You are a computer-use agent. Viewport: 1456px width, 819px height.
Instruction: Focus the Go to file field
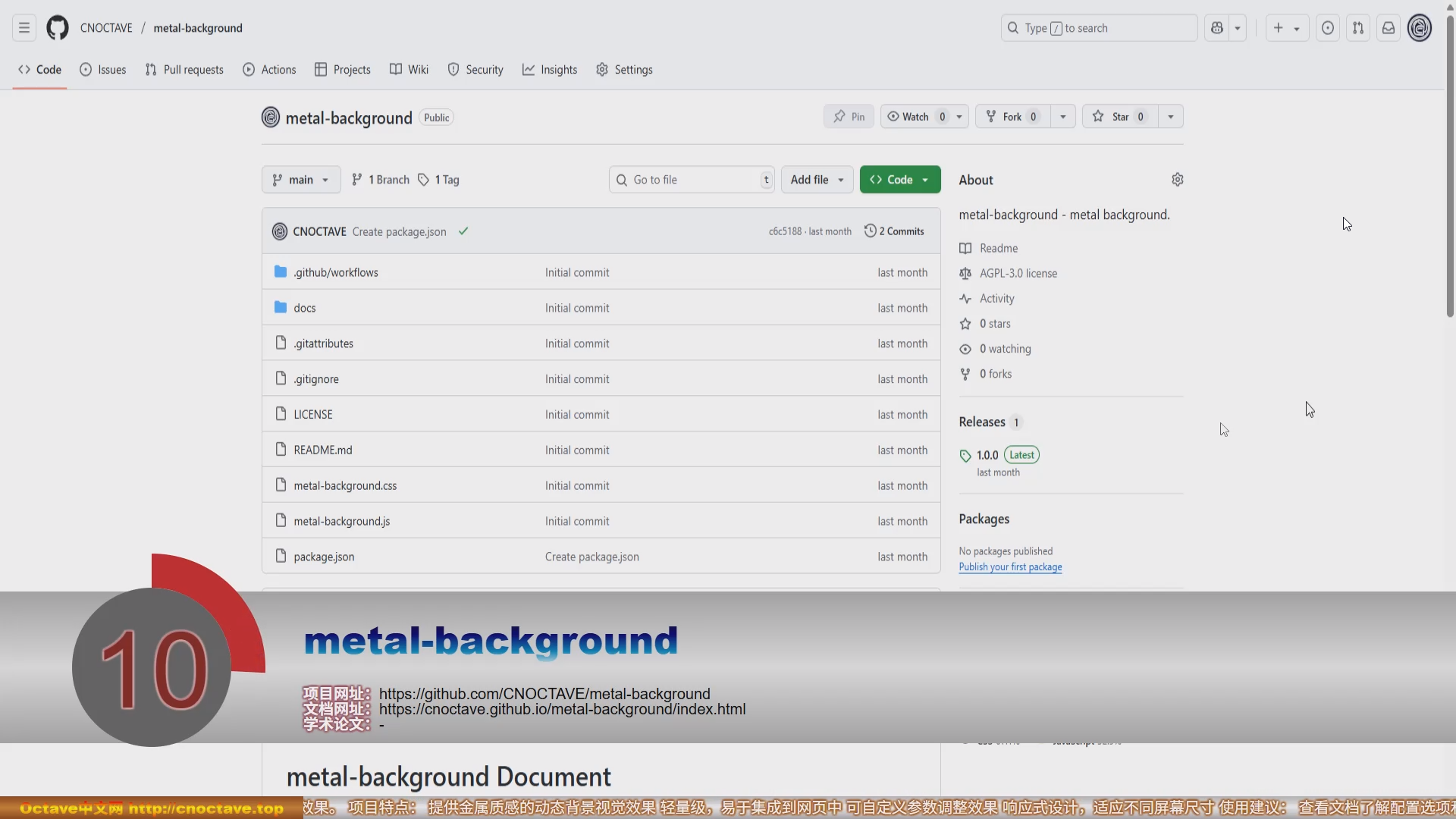click(692, 180)
